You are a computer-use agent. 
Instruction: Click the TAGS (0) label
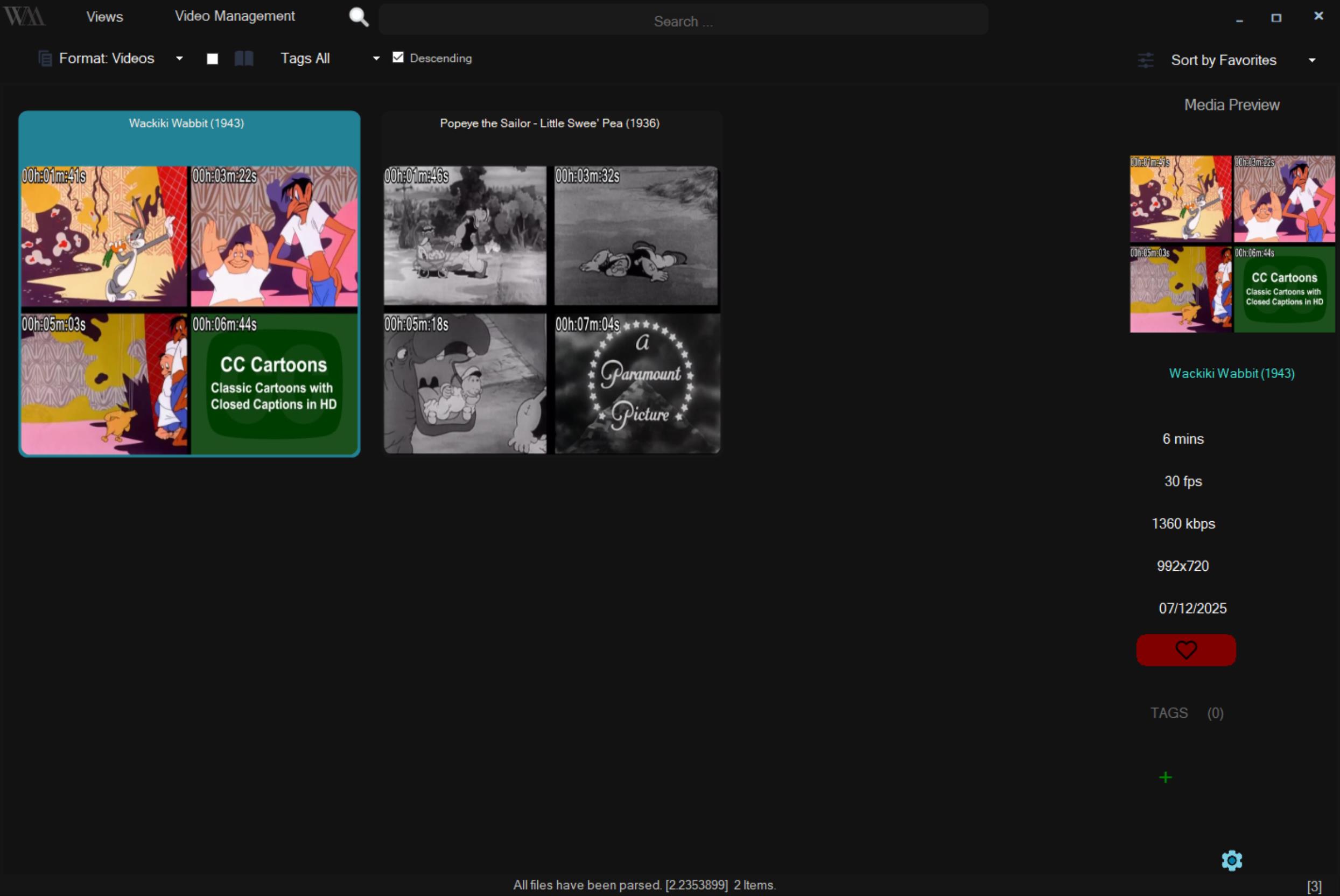point(1187,712)
